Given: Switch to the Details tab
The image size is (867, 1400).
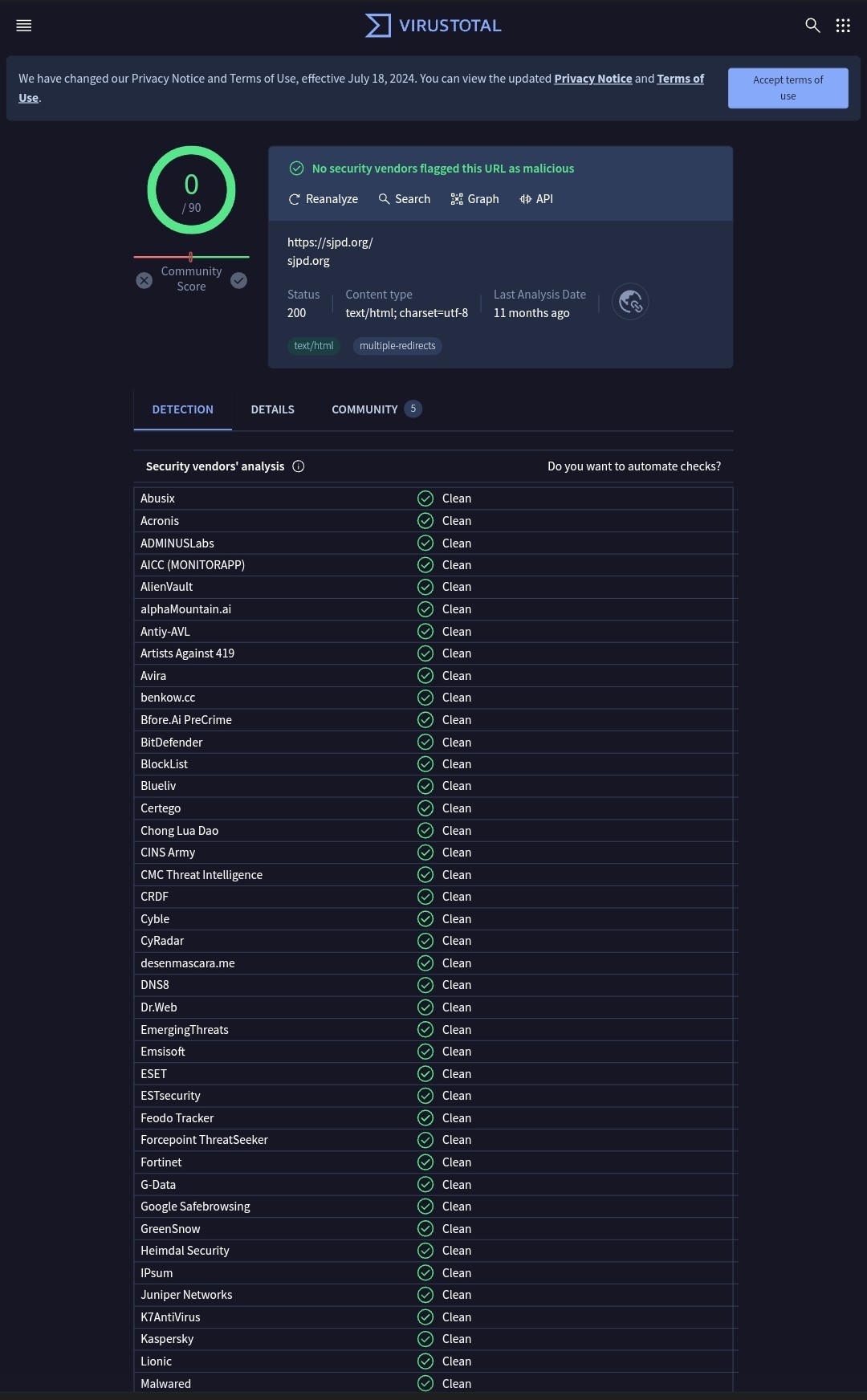Looking at the screenshot, I should [273, 409].
